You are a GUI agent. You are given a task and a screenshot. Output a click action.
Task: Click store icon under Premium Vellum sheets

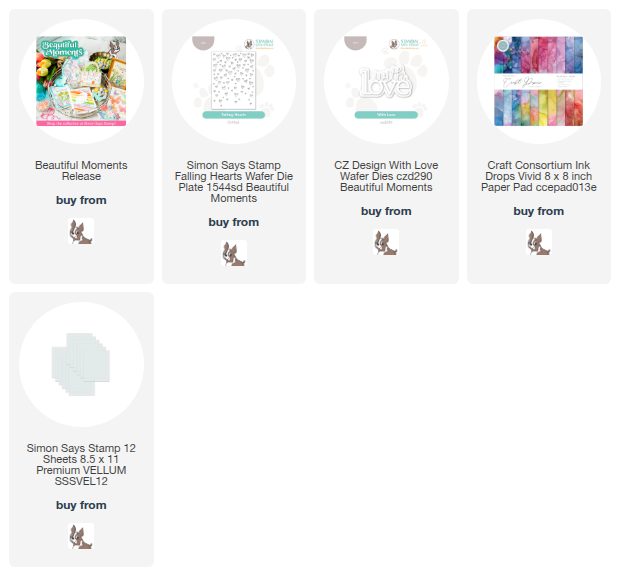pyautogui.click(x=81, y=537)
